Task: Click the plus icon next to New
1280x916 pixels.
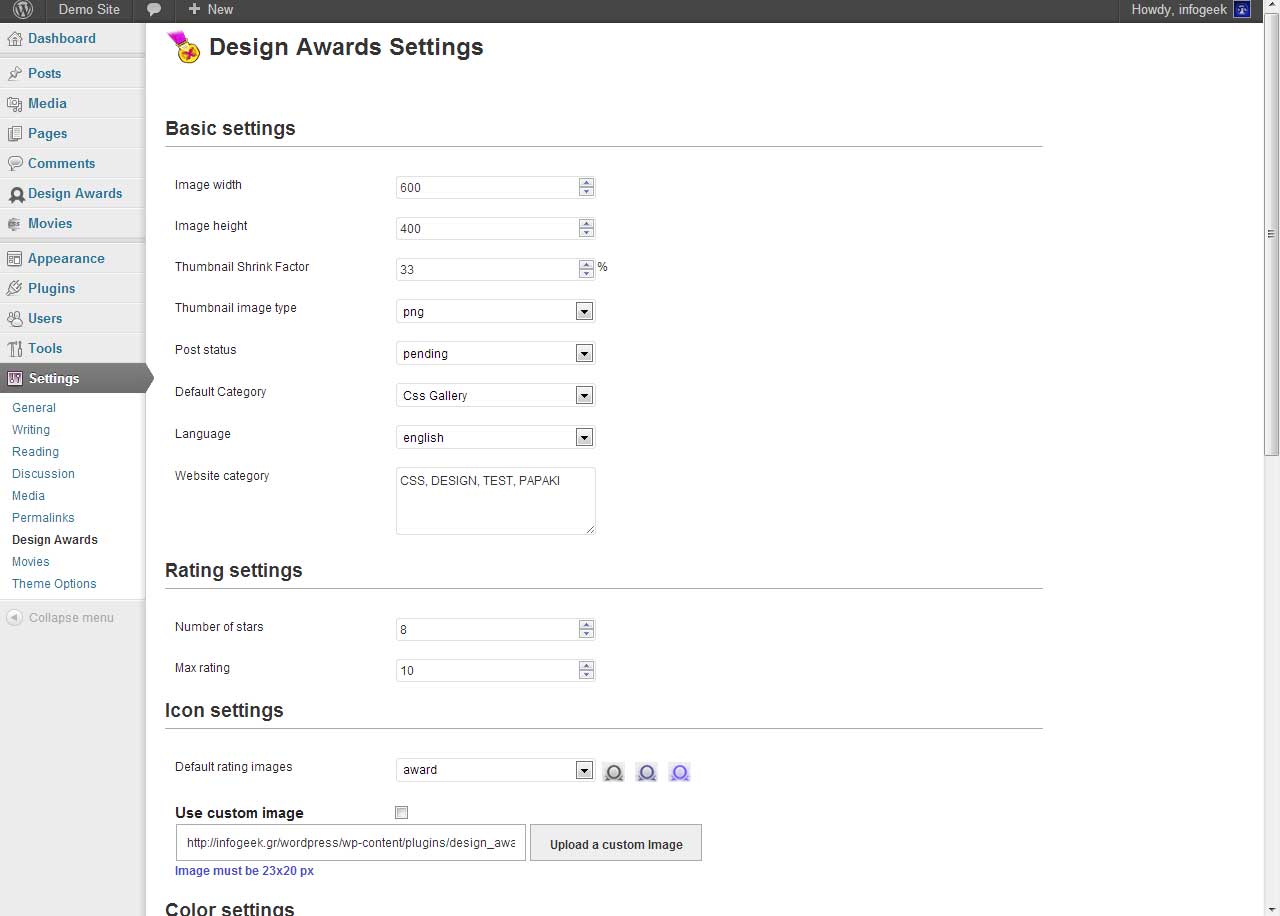Action: [194, 10]
